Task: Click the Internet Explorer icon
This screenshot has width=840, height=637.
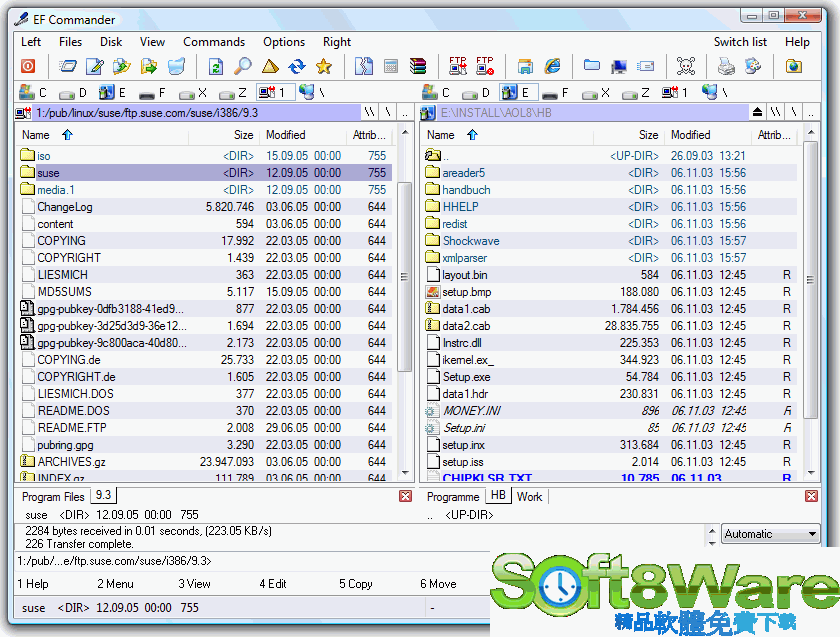Action: pos(552,66)
